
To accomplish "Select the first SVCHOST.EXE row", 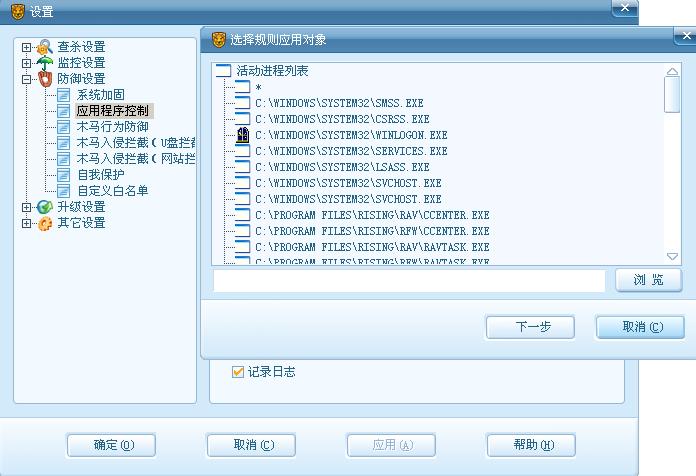I will point(348,183).
